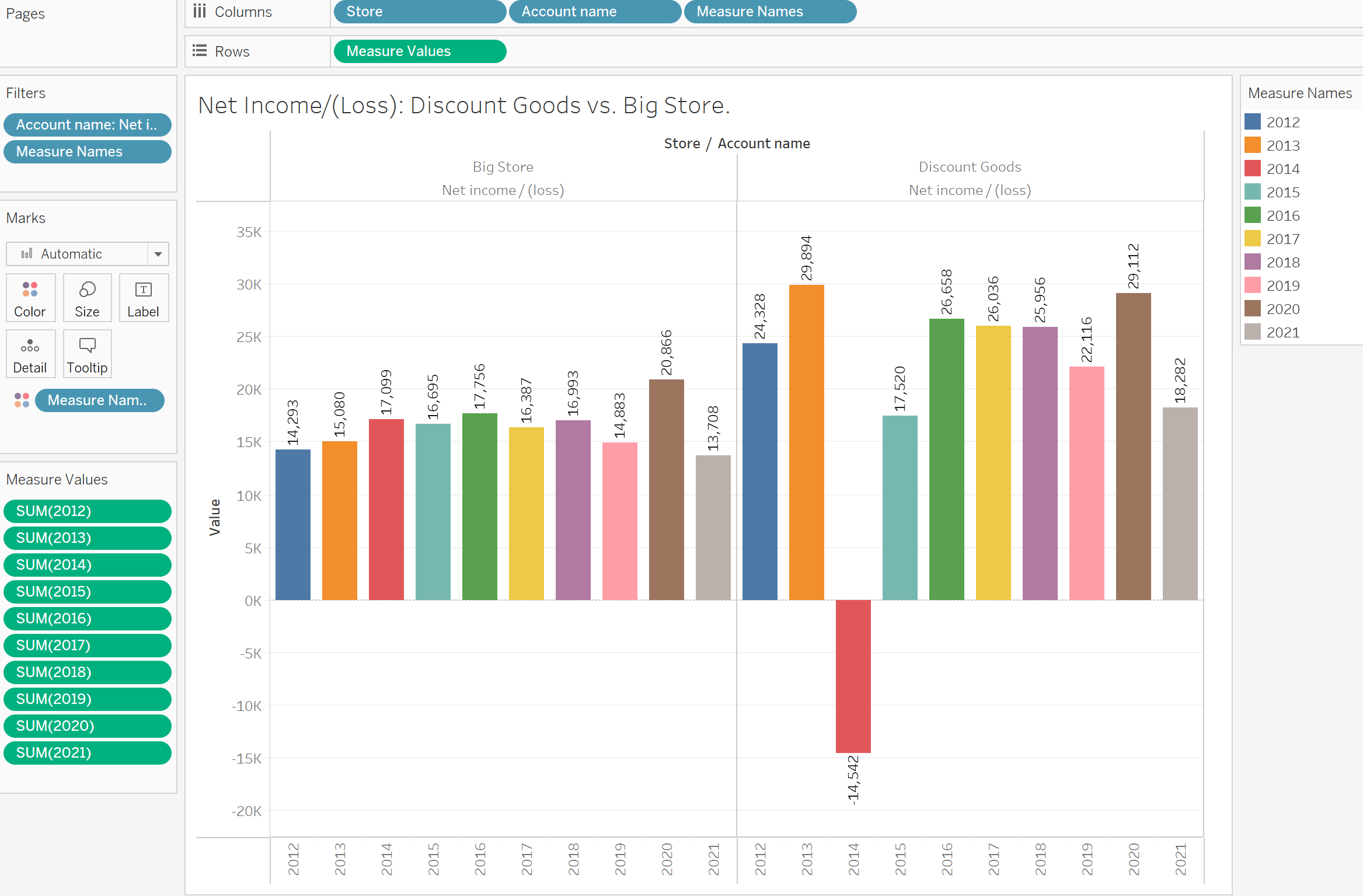Click the red 2014 swatch in the legend

point(1253,169)
